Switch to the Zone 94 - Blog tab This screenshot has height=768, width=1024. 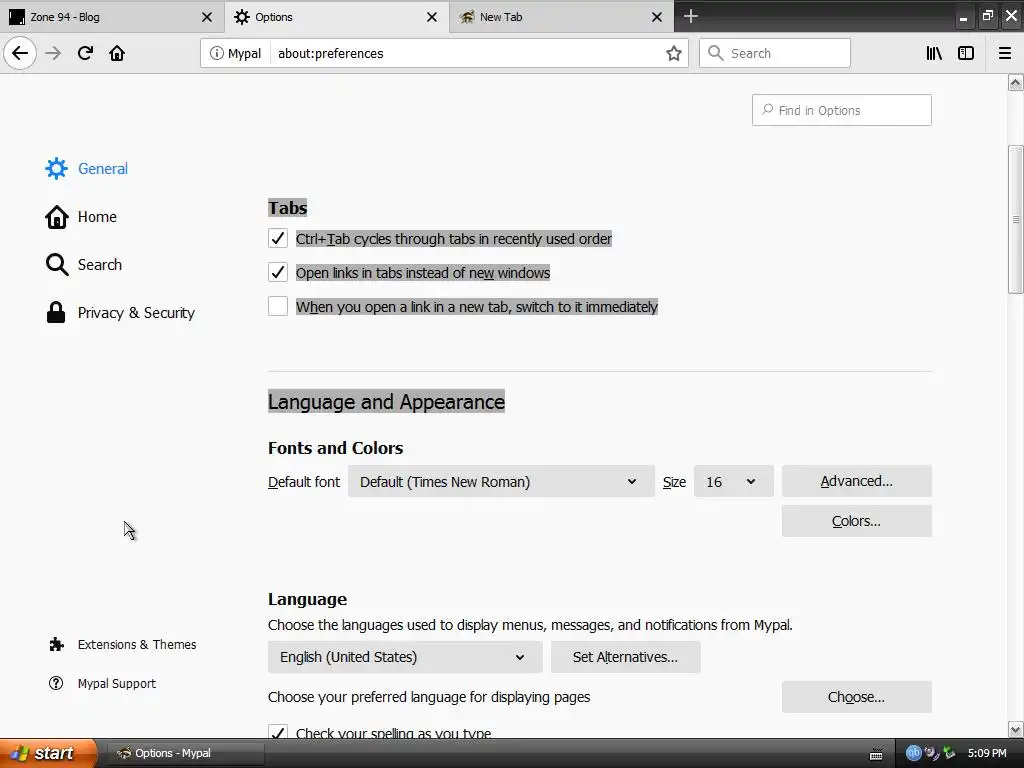(111, 17)
